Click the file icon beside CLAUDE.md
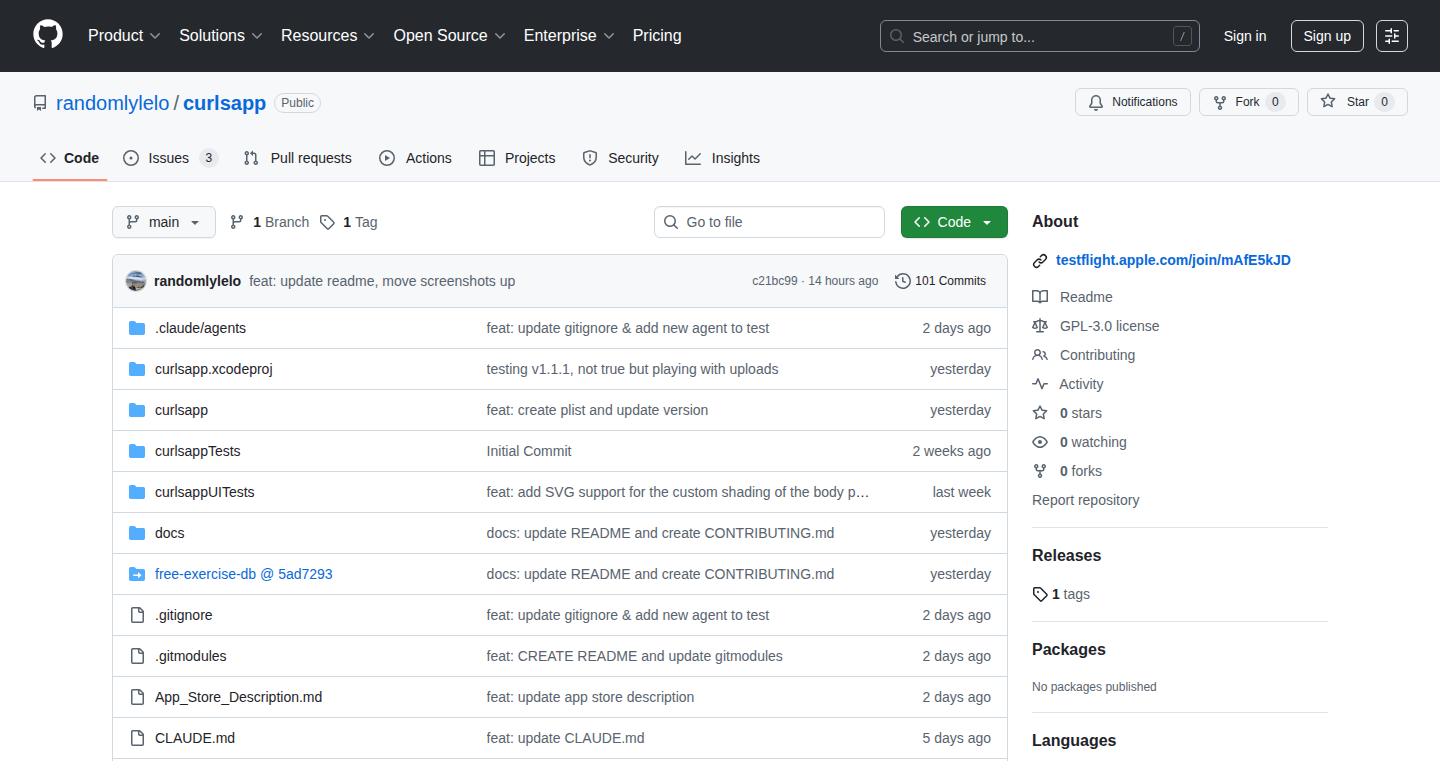 click(137, 738)
